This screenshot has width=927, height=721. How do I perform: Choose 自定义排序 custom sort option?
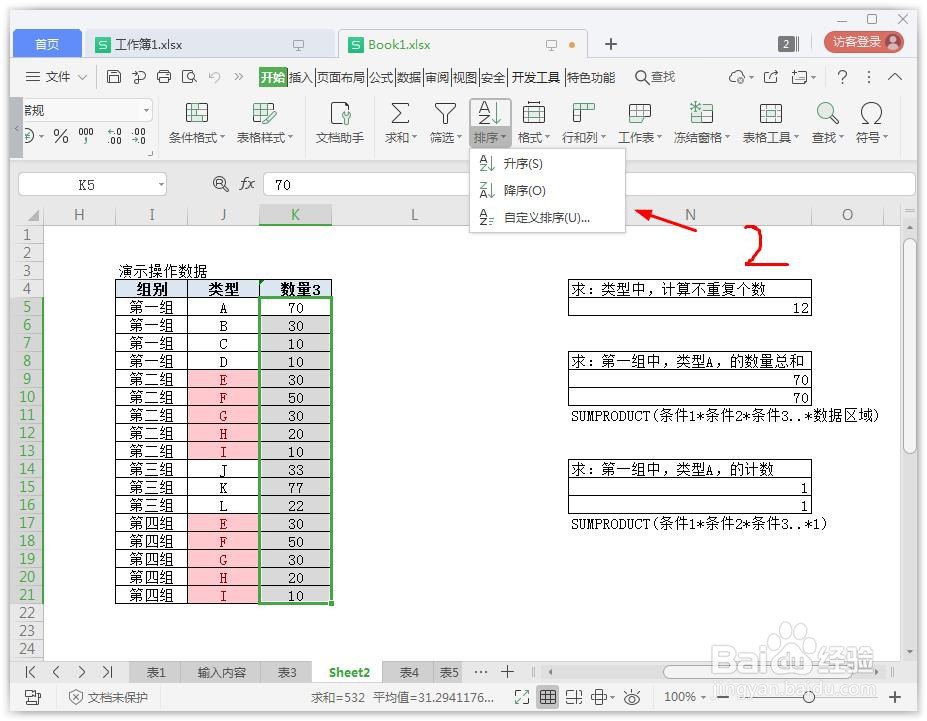point(546,219)
